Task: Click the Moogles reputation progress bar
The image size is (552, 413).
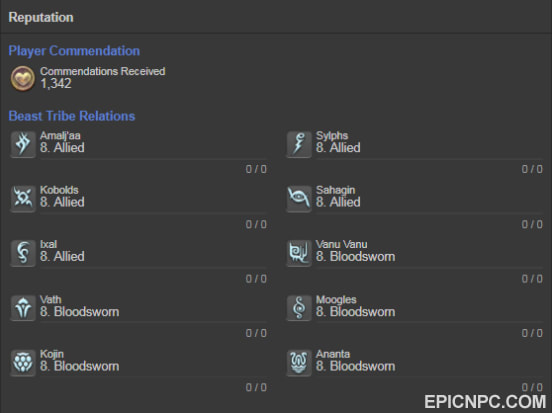Action: (x=429, y=322)
